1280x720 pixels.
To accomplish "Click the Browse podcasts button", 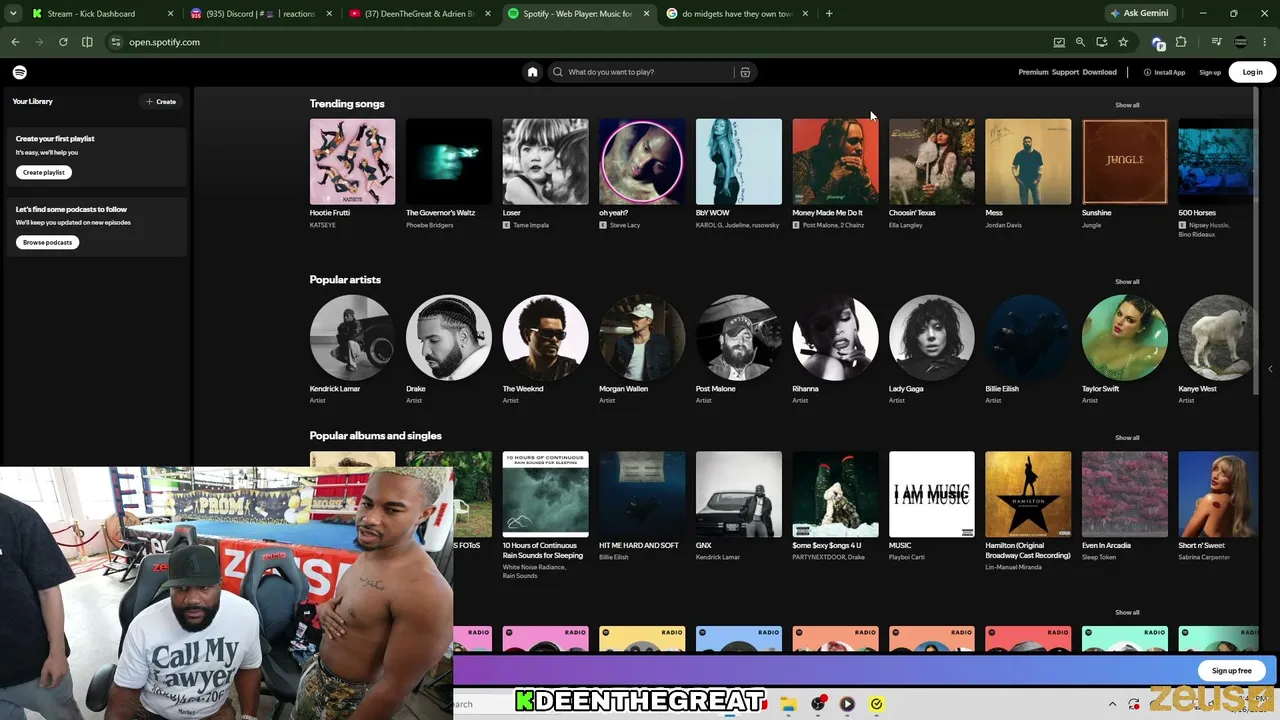I will point(48,242).
